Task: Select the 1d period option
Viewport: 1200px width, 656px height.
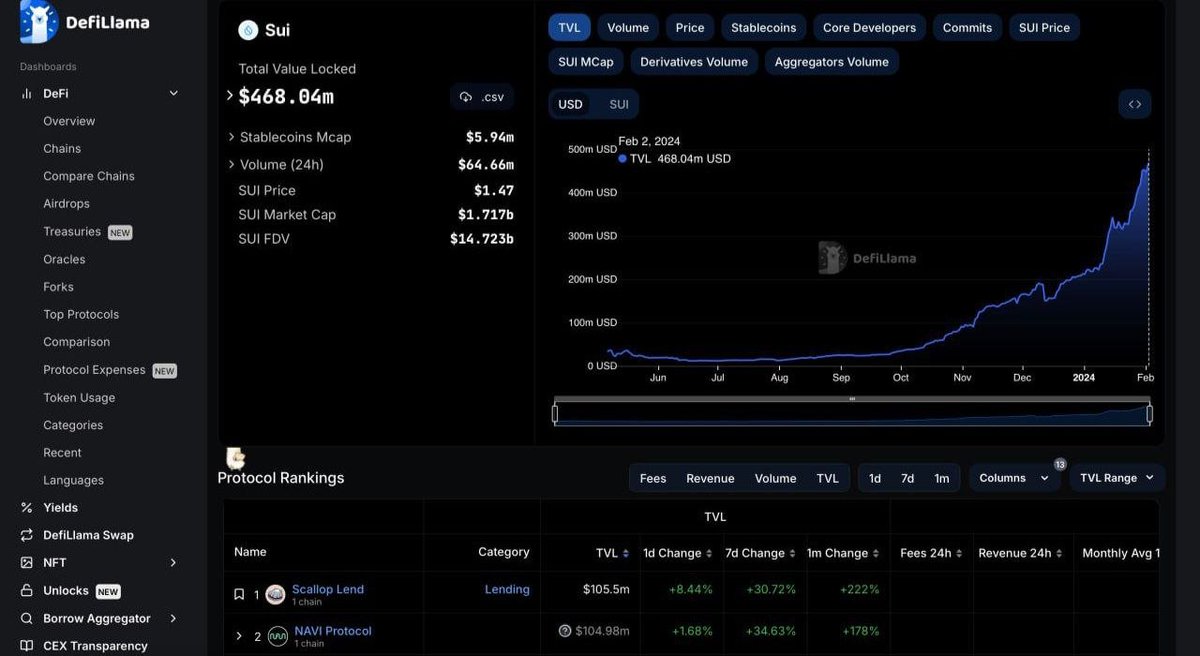Action: point(875,478)
